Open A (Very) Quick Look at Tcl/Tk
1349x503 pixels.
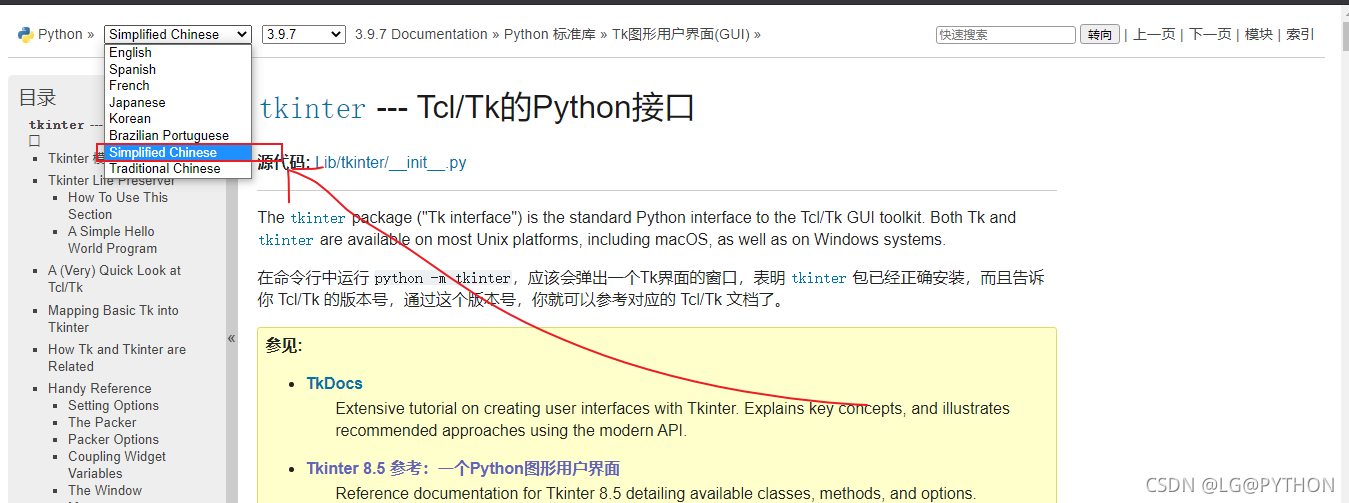click(114, 279)
